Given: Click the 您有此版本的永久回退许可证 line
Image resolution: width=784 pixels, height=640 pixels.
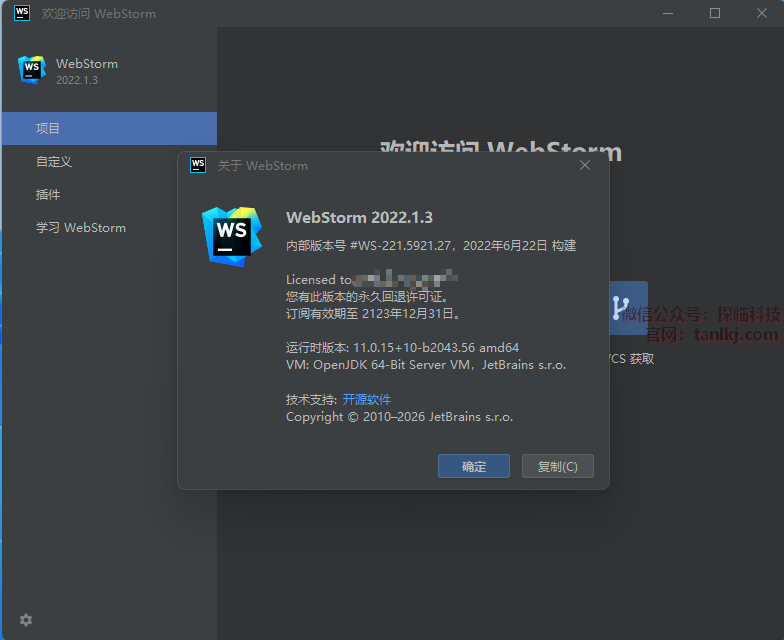Looking at the screenshot, I should point(366,296).
